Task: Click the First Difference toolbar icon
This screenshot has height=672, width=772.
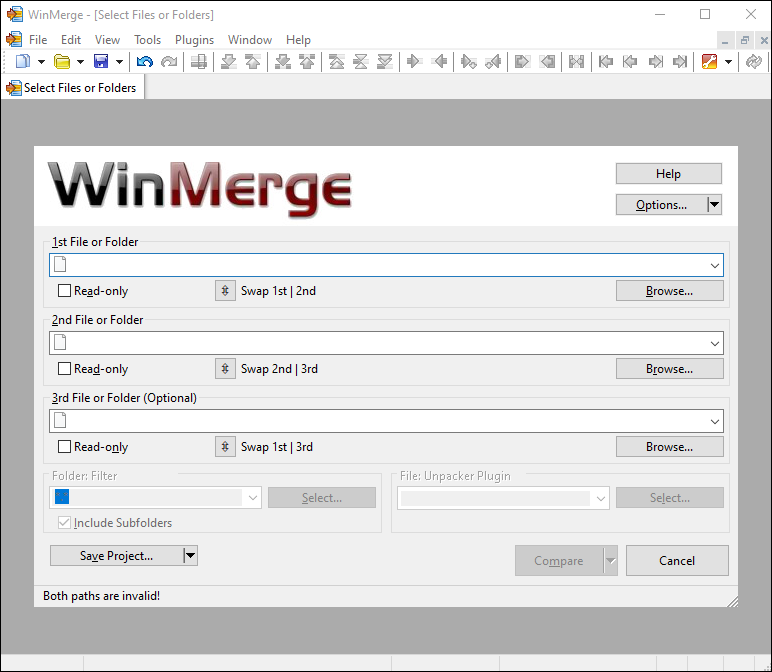Action: point(336,62)
